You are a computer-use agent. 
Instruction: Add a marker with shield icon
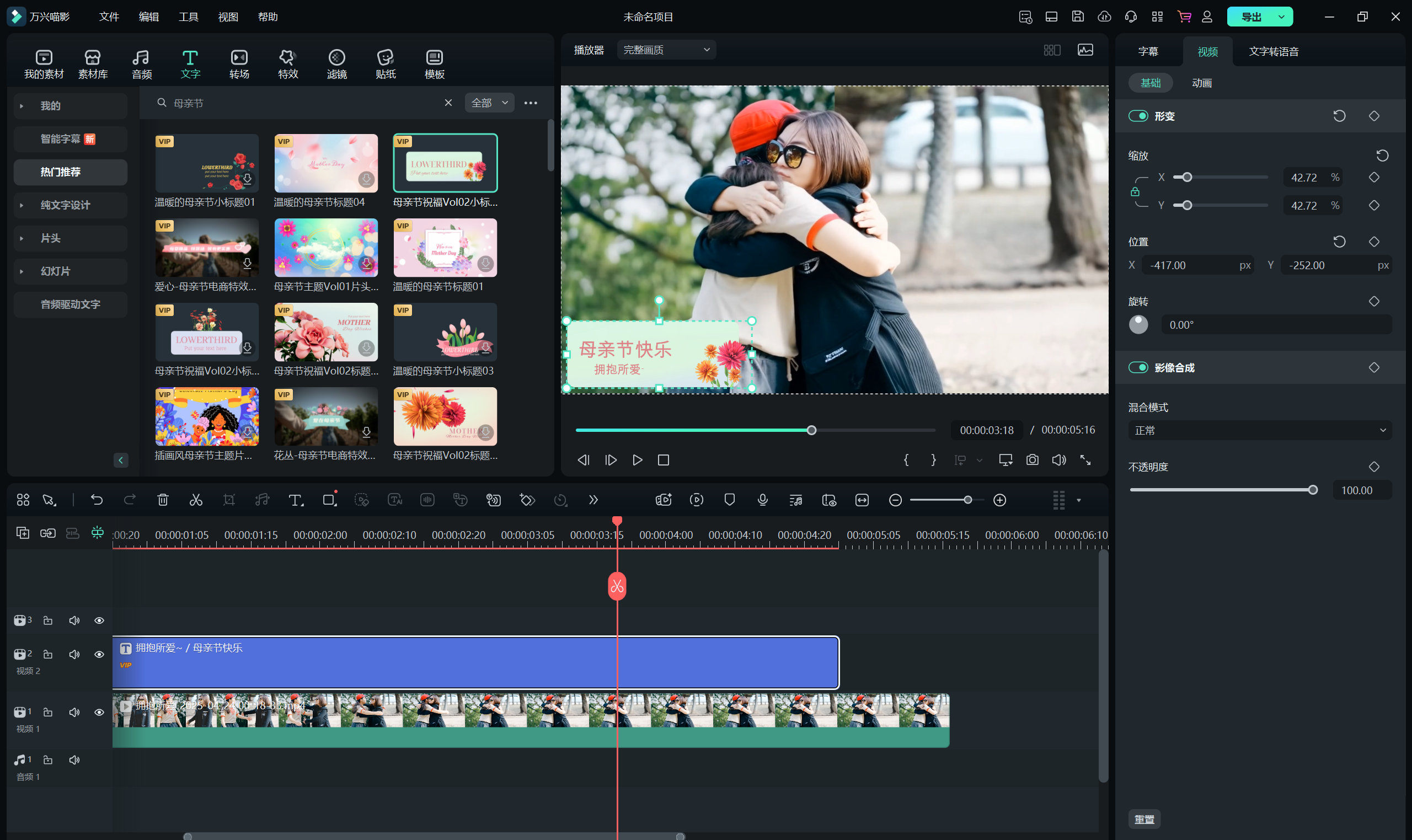pyautogui.click(x=730, y=500)
